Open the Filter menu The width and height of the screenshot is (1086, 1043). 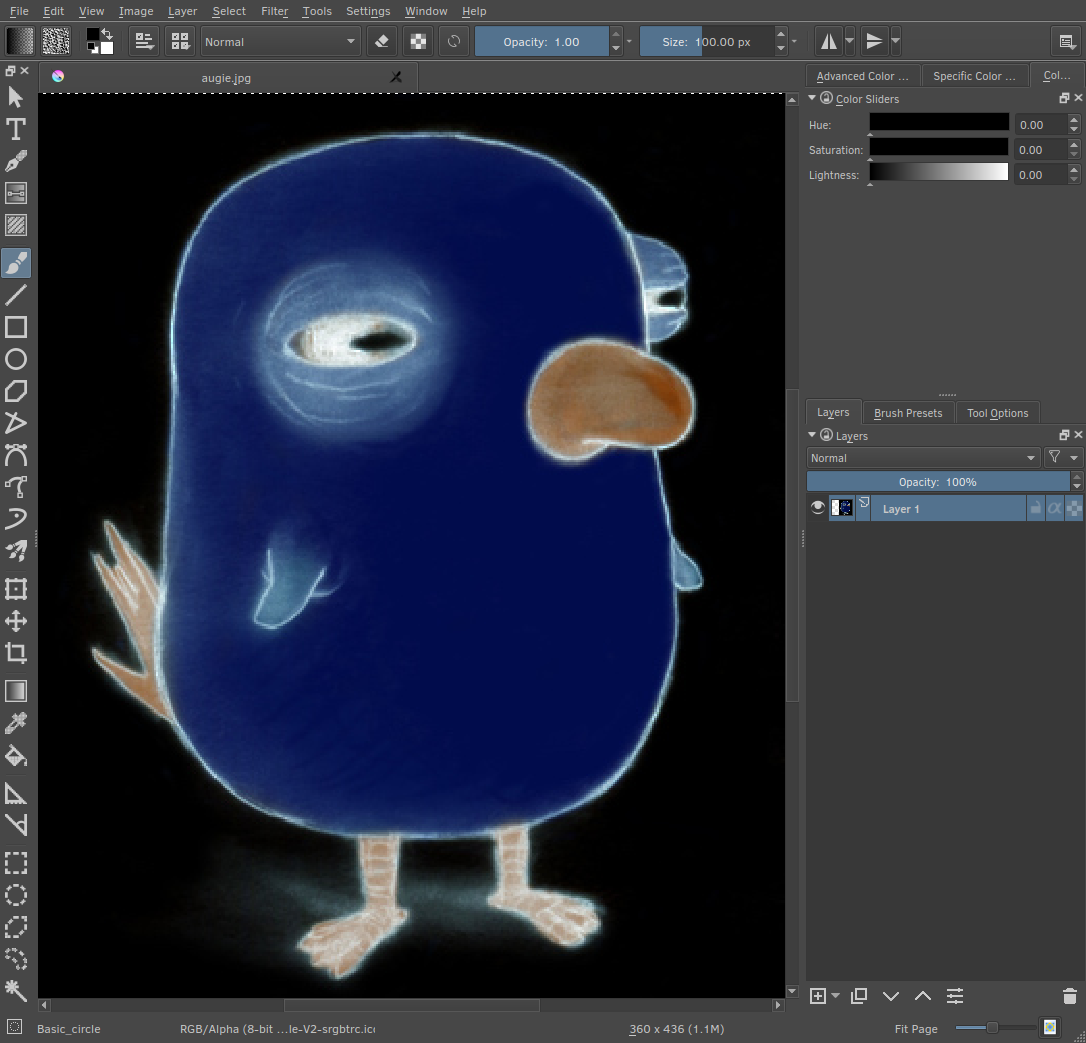click(274, 11)
